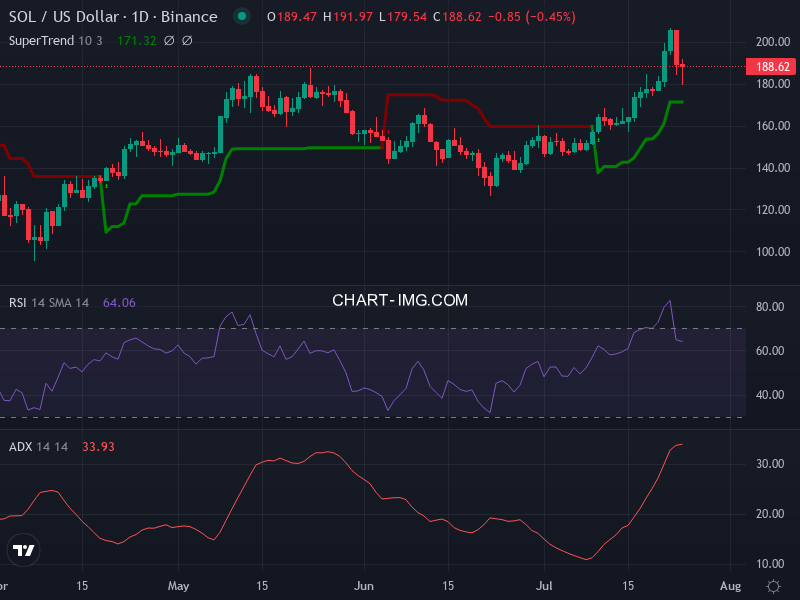Click the current price tag 188.62

tap(770, 66)
